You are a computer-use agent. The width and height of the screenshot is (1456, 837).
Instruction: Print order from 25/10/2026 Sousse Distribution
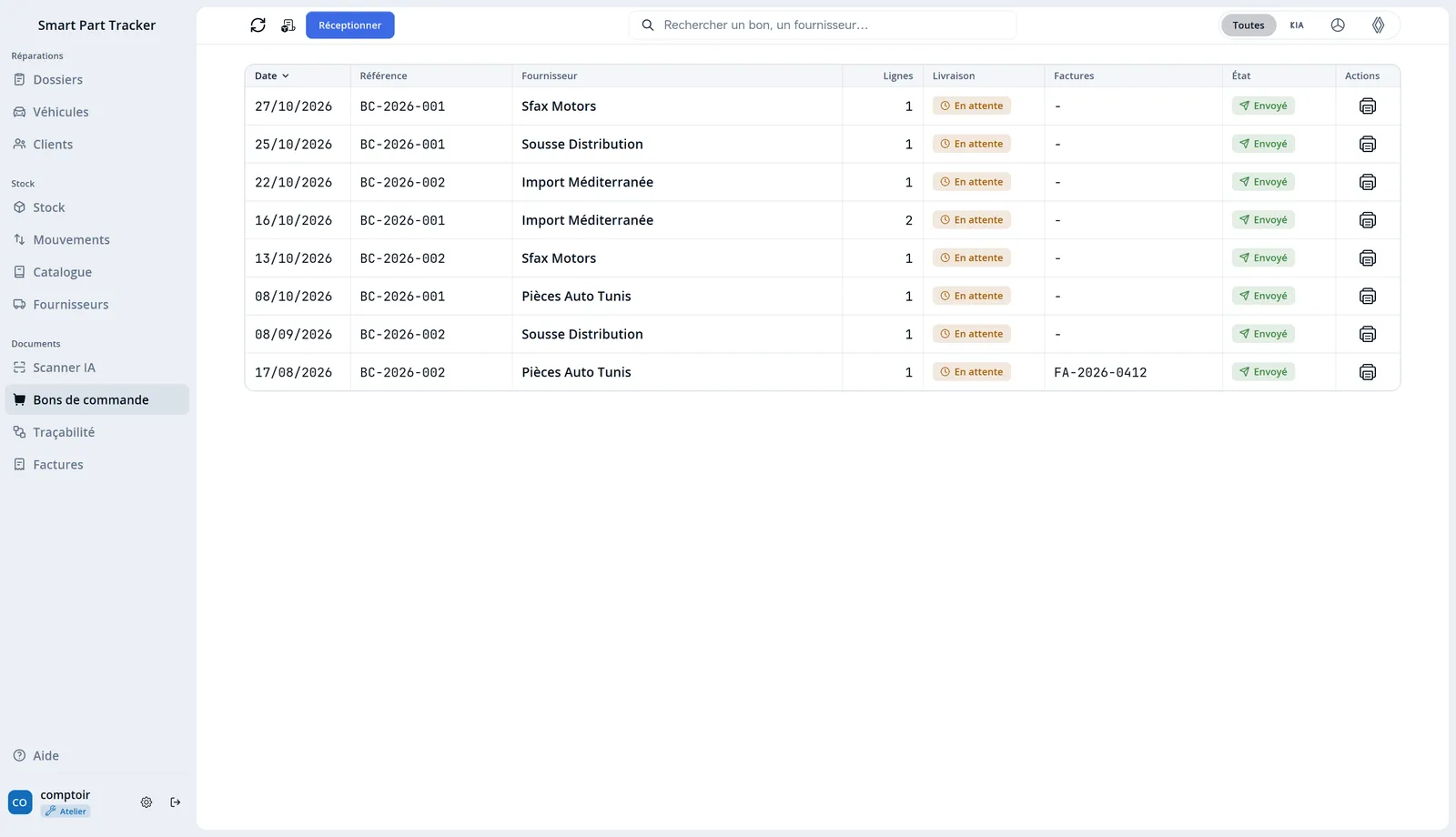[x=1368, y=145]
